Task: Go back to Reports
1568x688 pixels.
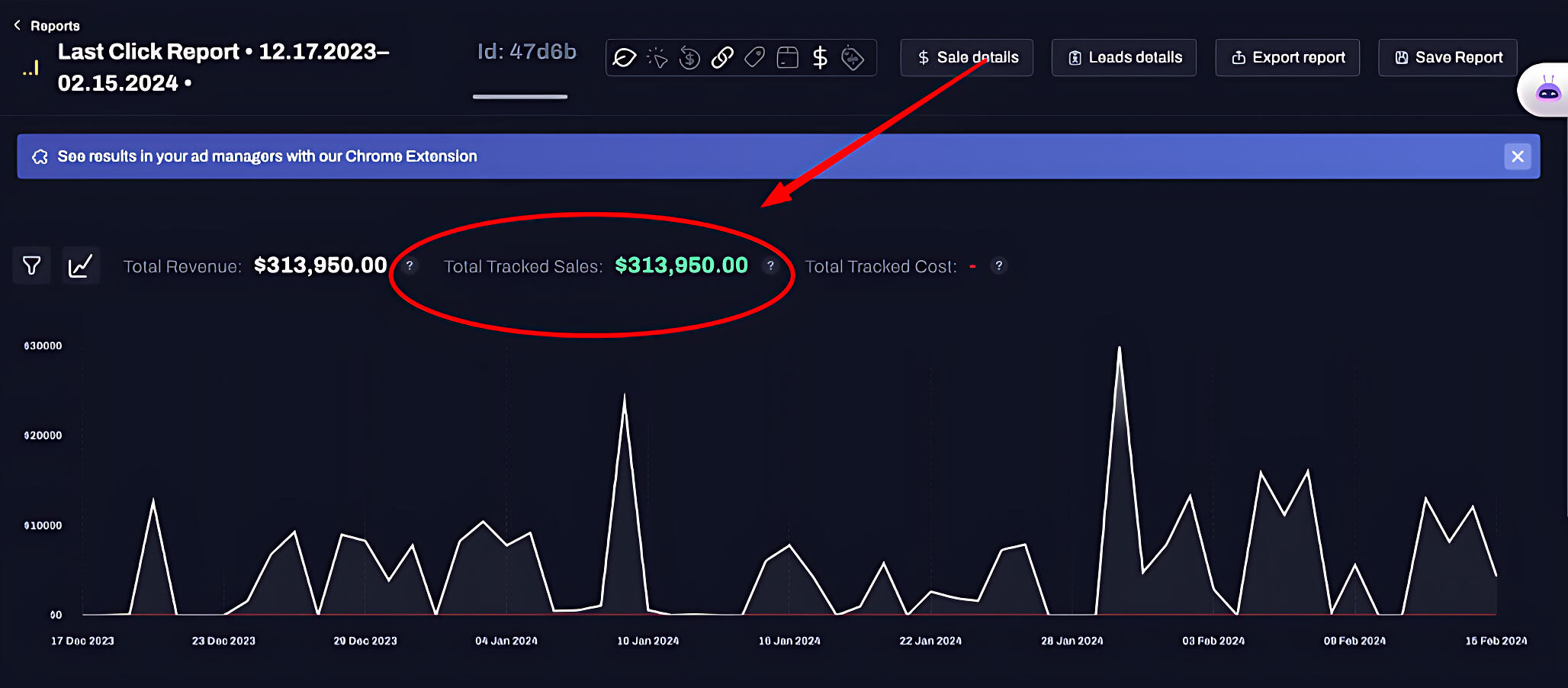Action: coord(47,26)
